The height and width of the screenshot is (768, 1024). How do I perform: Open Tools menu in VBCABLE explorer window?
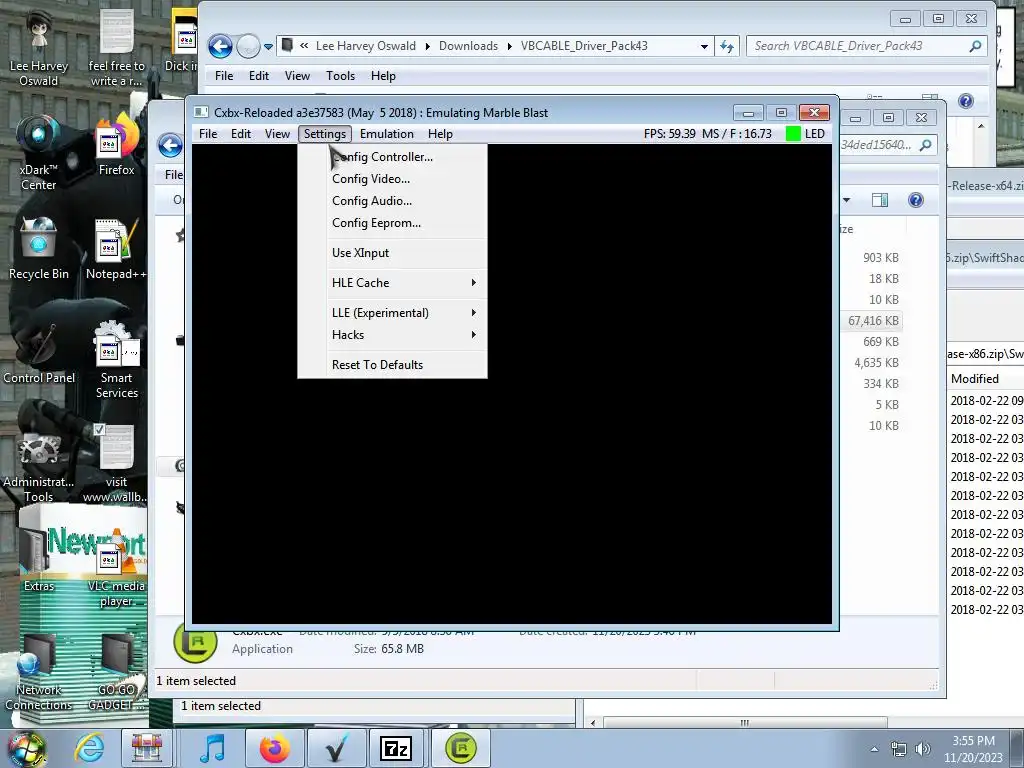[x=340, y=76]
